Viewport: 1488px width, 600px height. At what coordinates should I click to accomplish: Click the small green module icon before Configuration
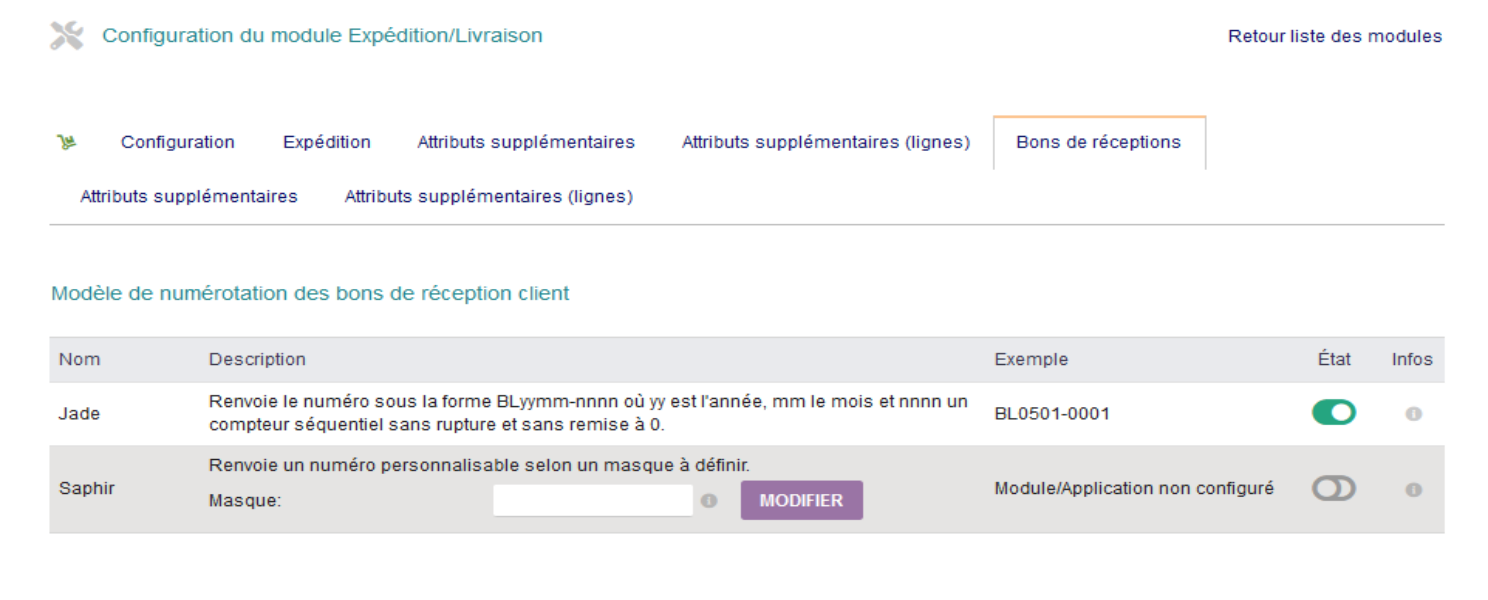coord(67,142)
